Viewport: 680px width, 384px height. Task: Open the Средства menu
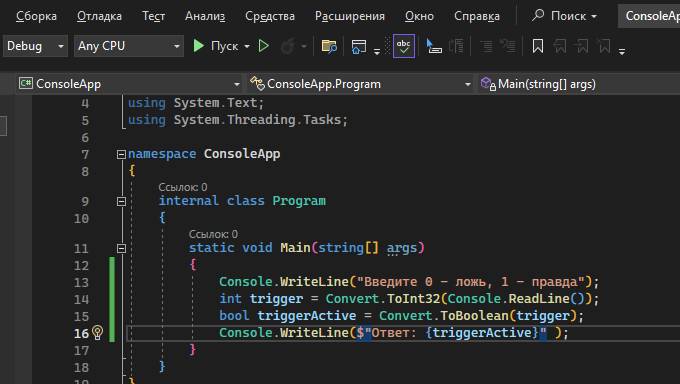(270, 16)
